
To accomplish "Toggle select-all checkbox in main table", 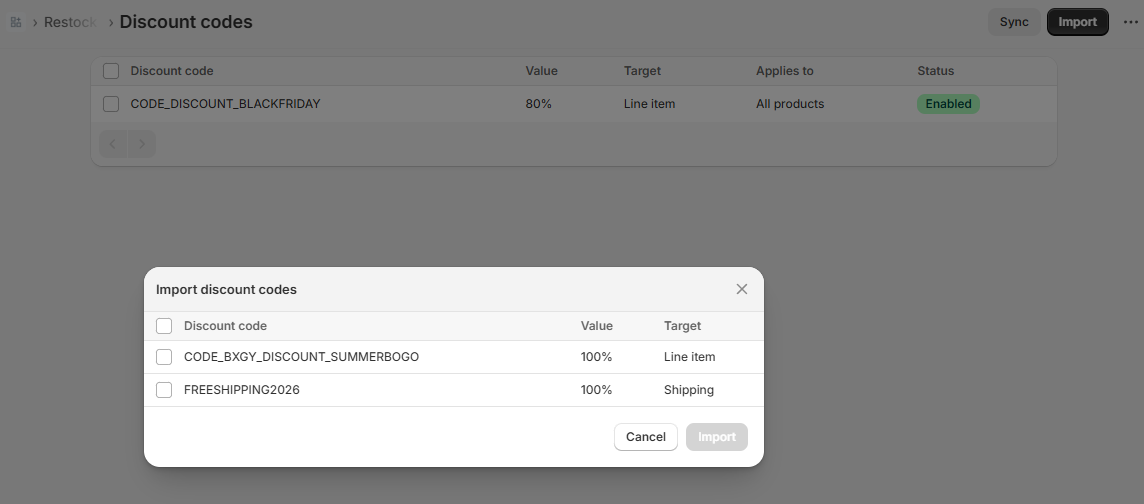I will point(111,71).
